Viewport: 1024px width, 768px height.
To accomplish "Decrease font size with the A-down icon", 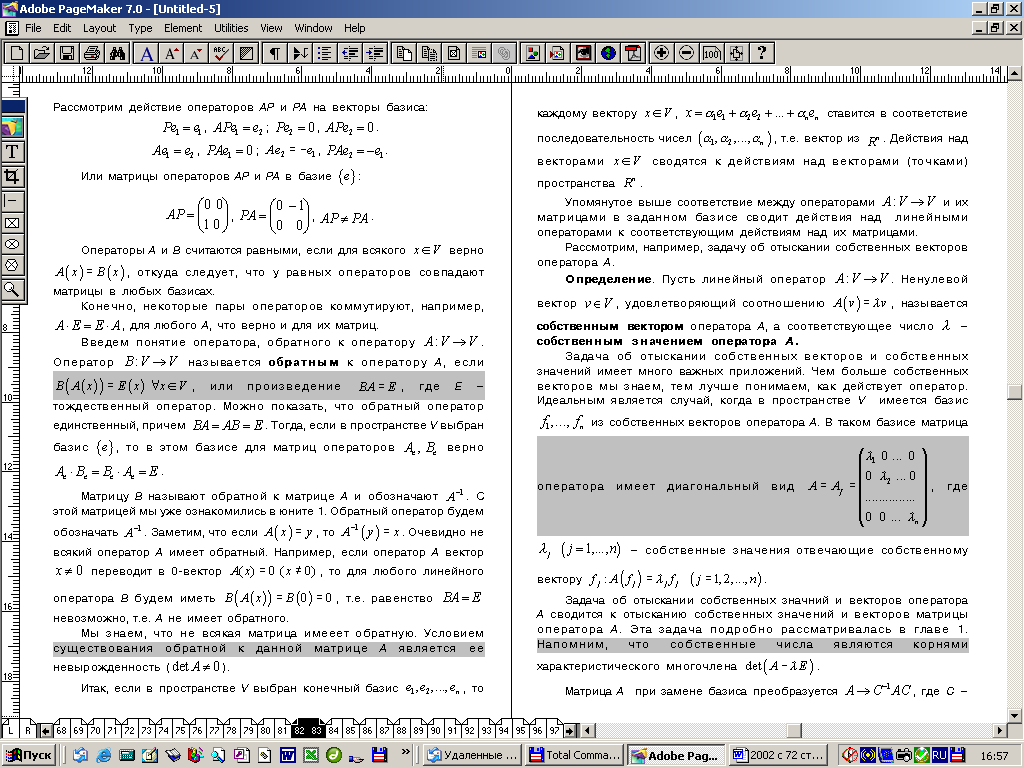I will (x=196, y=53).
